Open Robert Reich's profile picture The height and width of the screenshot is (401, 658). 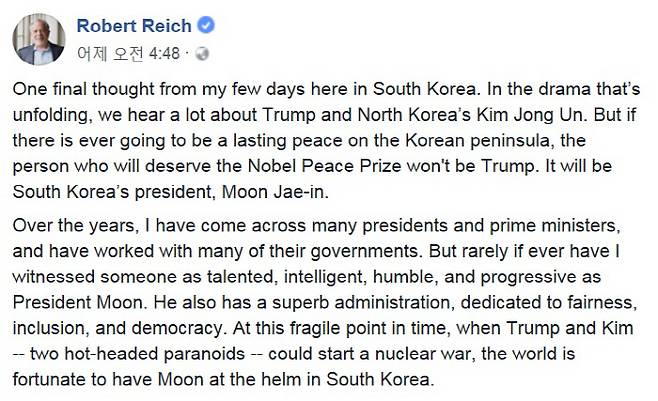[39, 39]
